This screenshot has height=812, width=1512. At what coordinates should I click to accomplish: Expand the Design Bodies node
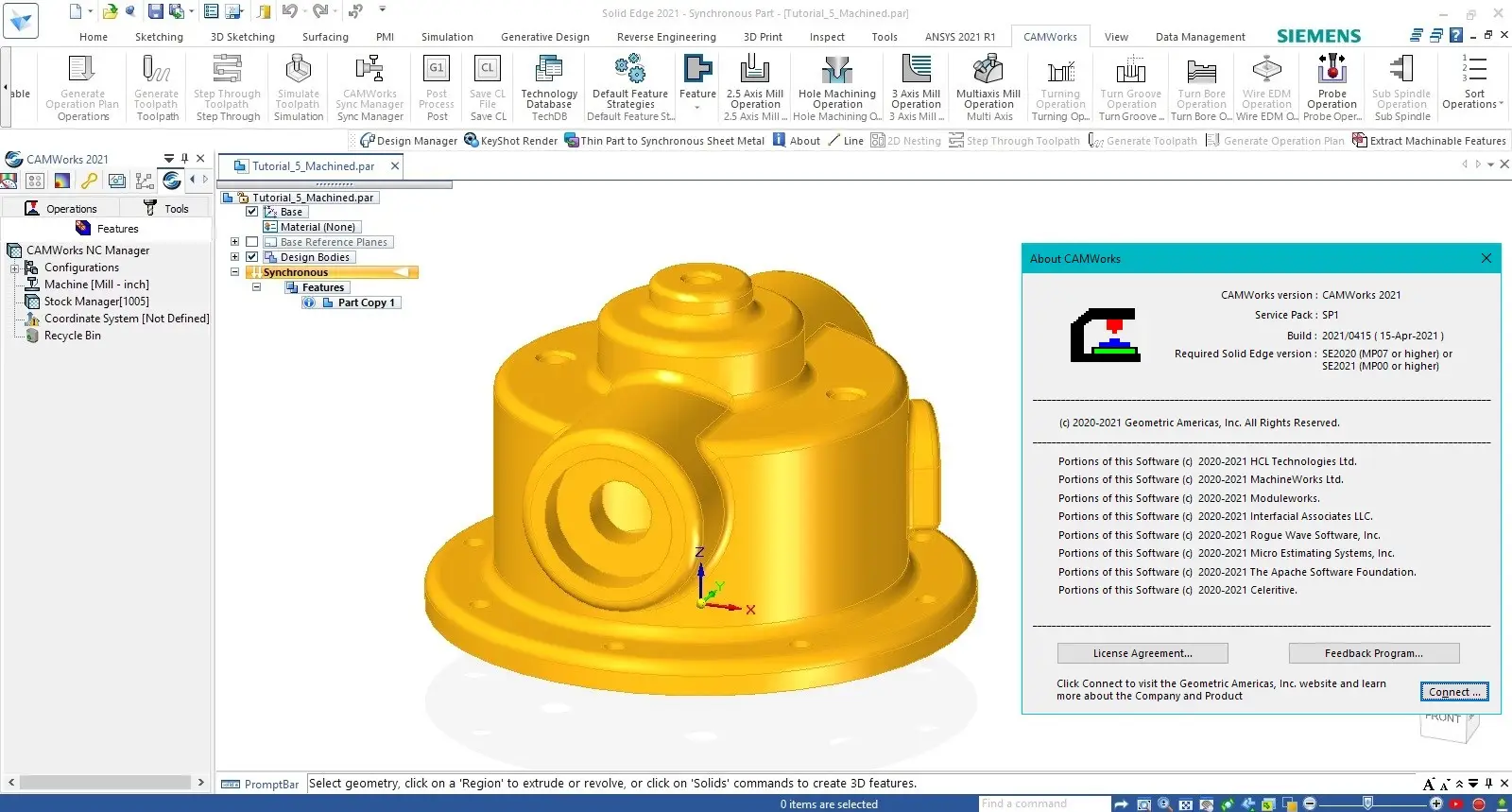[234, 257]
